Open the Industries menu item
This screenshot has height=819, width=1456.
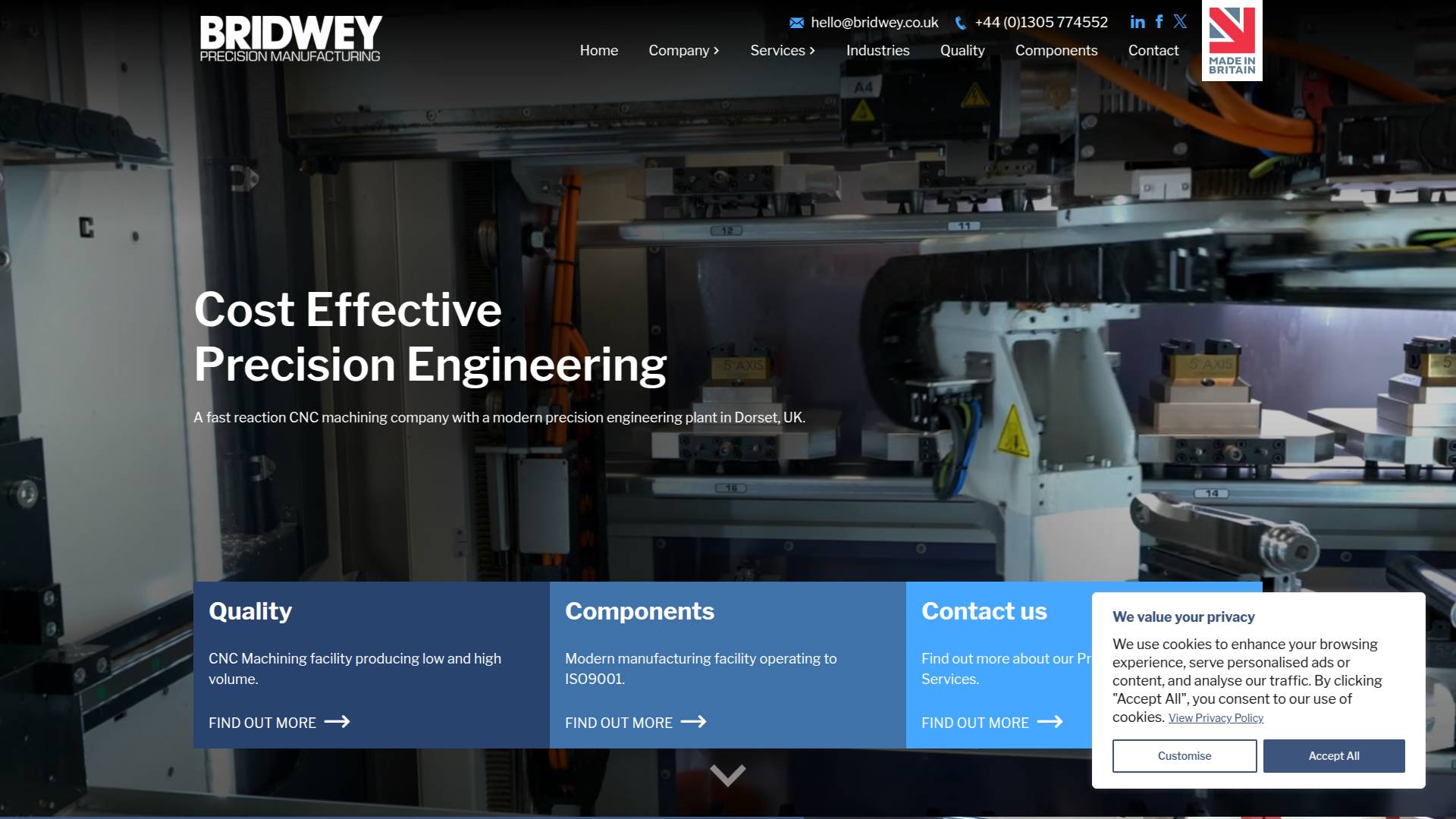(x=877, y=51)
